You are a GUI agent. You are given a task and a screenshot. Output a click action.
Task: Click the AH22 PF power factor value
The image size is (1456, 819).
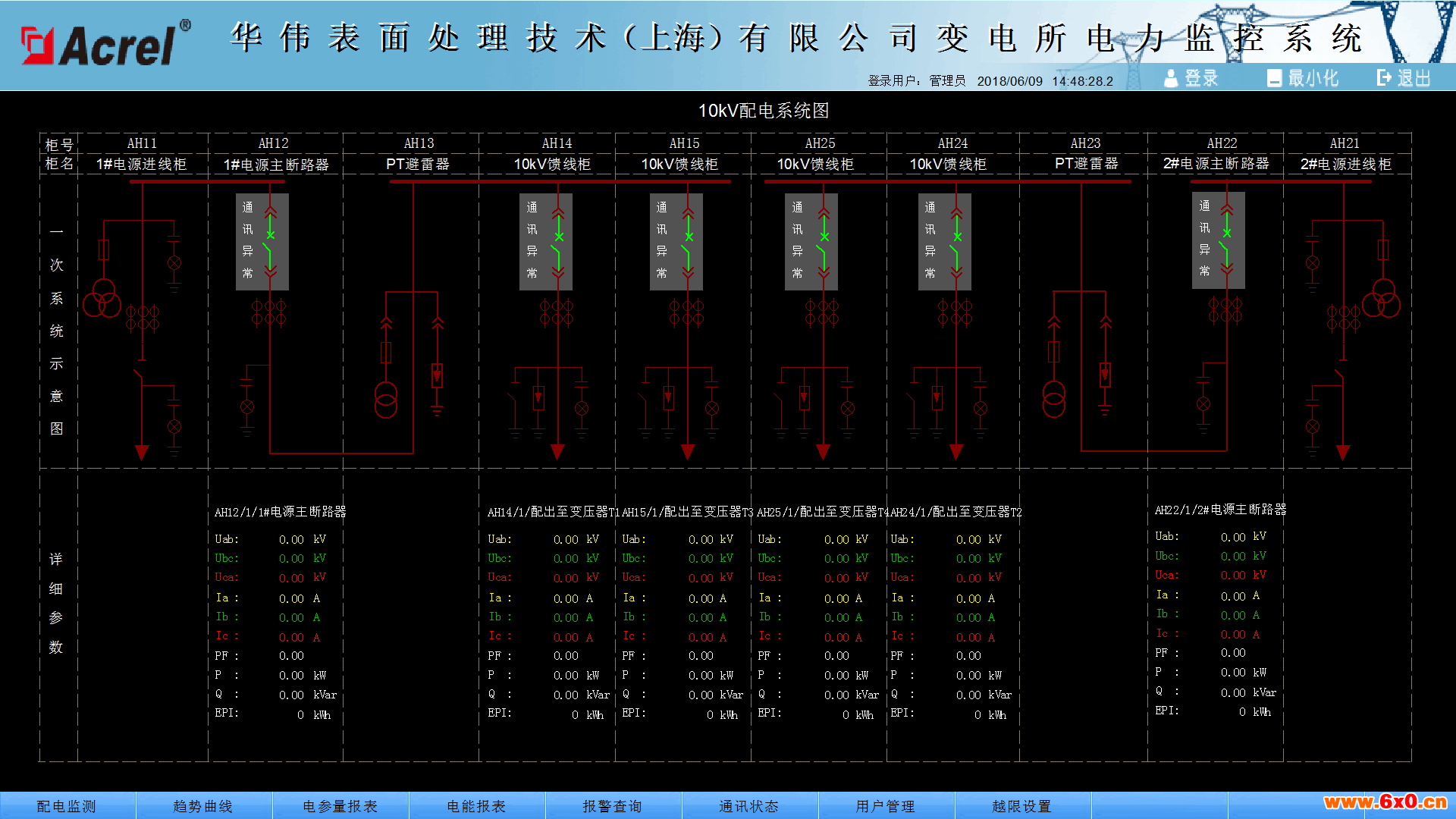(1233, 653)
